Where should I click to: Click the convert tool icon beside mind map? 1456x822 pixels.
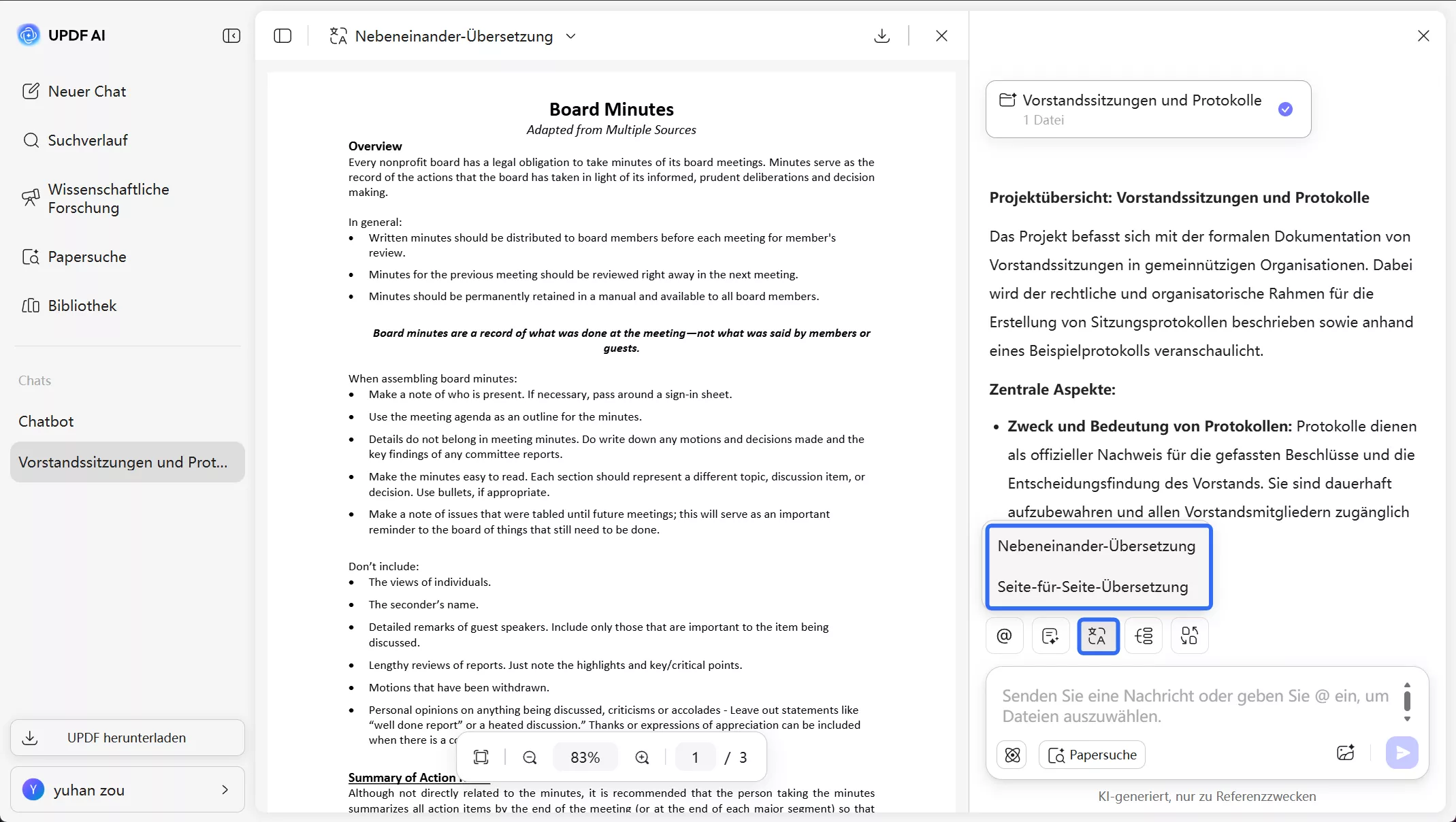click(1189, 636)
